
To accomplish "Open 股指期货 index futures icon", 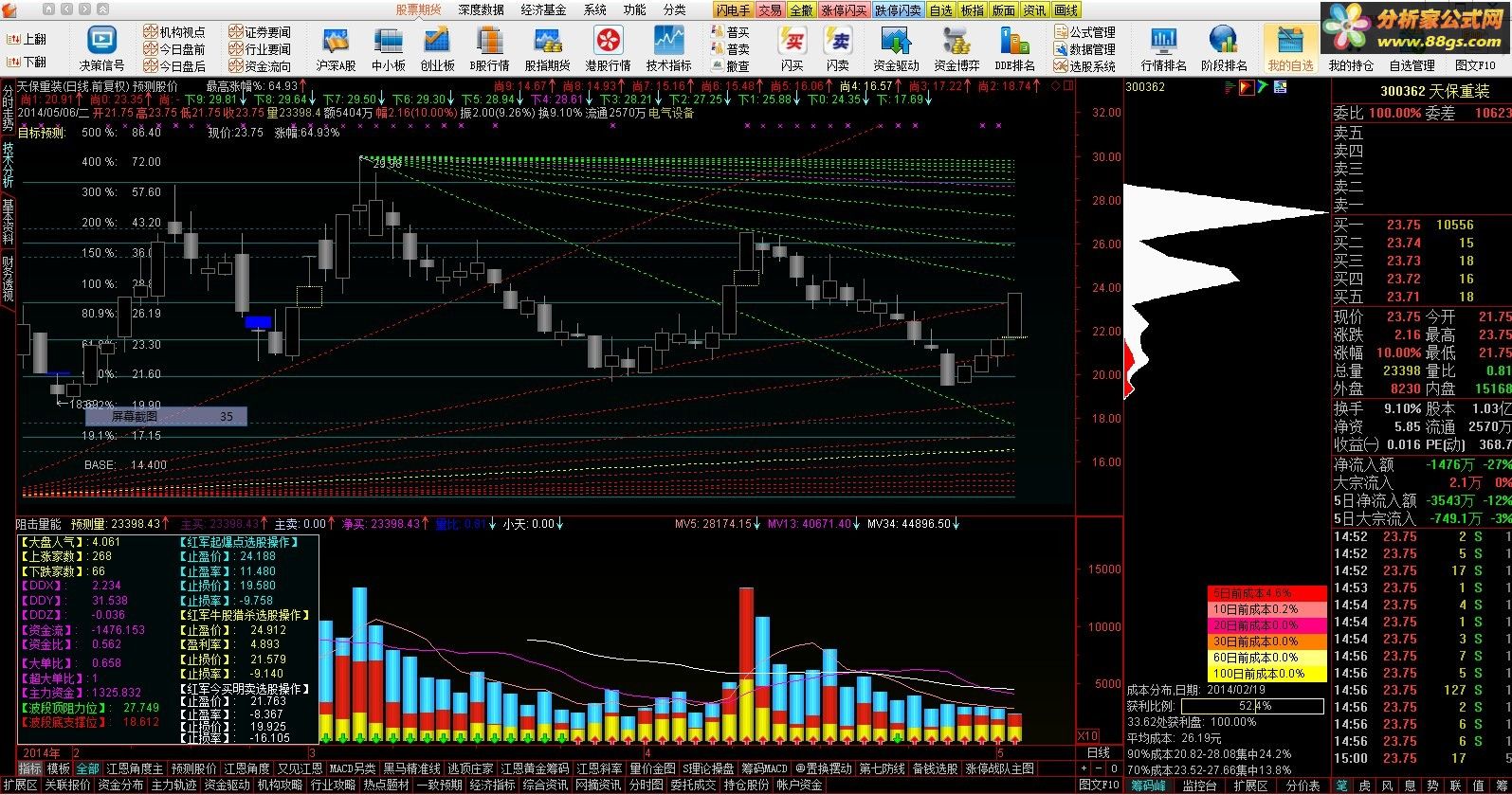I will coord(548,47).
